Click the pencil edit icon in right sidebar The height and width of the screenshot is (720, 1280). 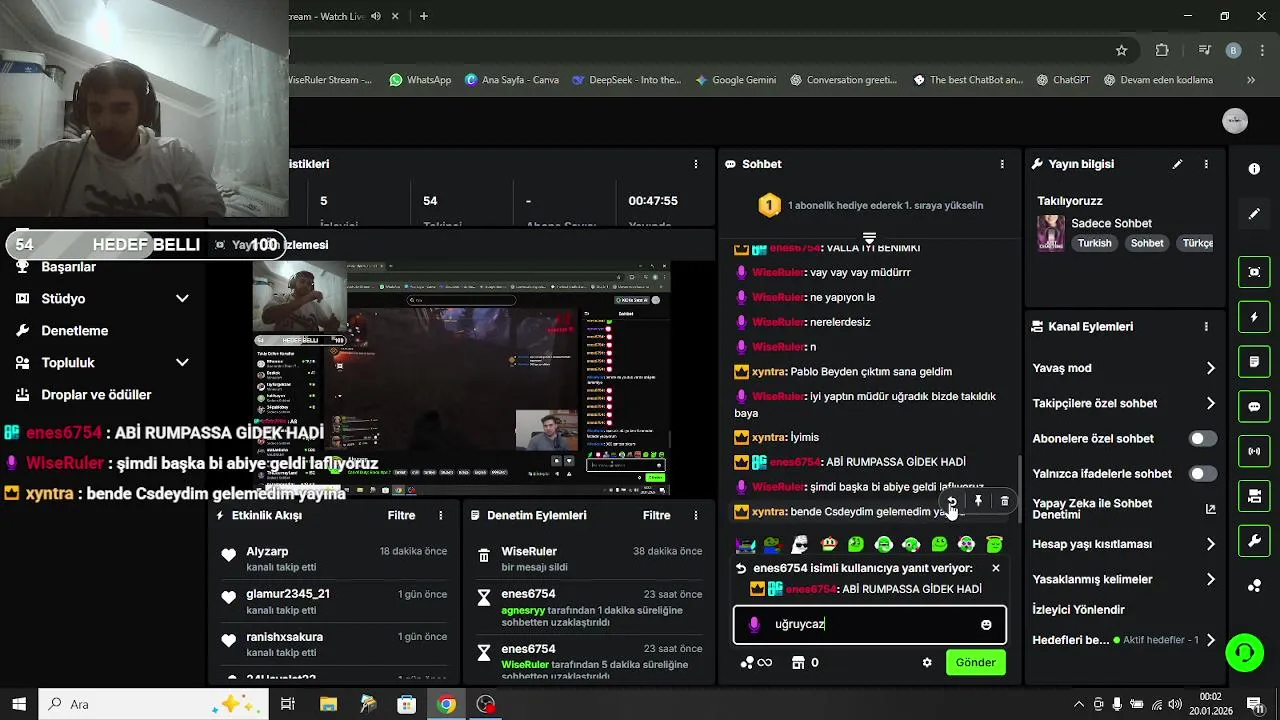click(1254, 213)
